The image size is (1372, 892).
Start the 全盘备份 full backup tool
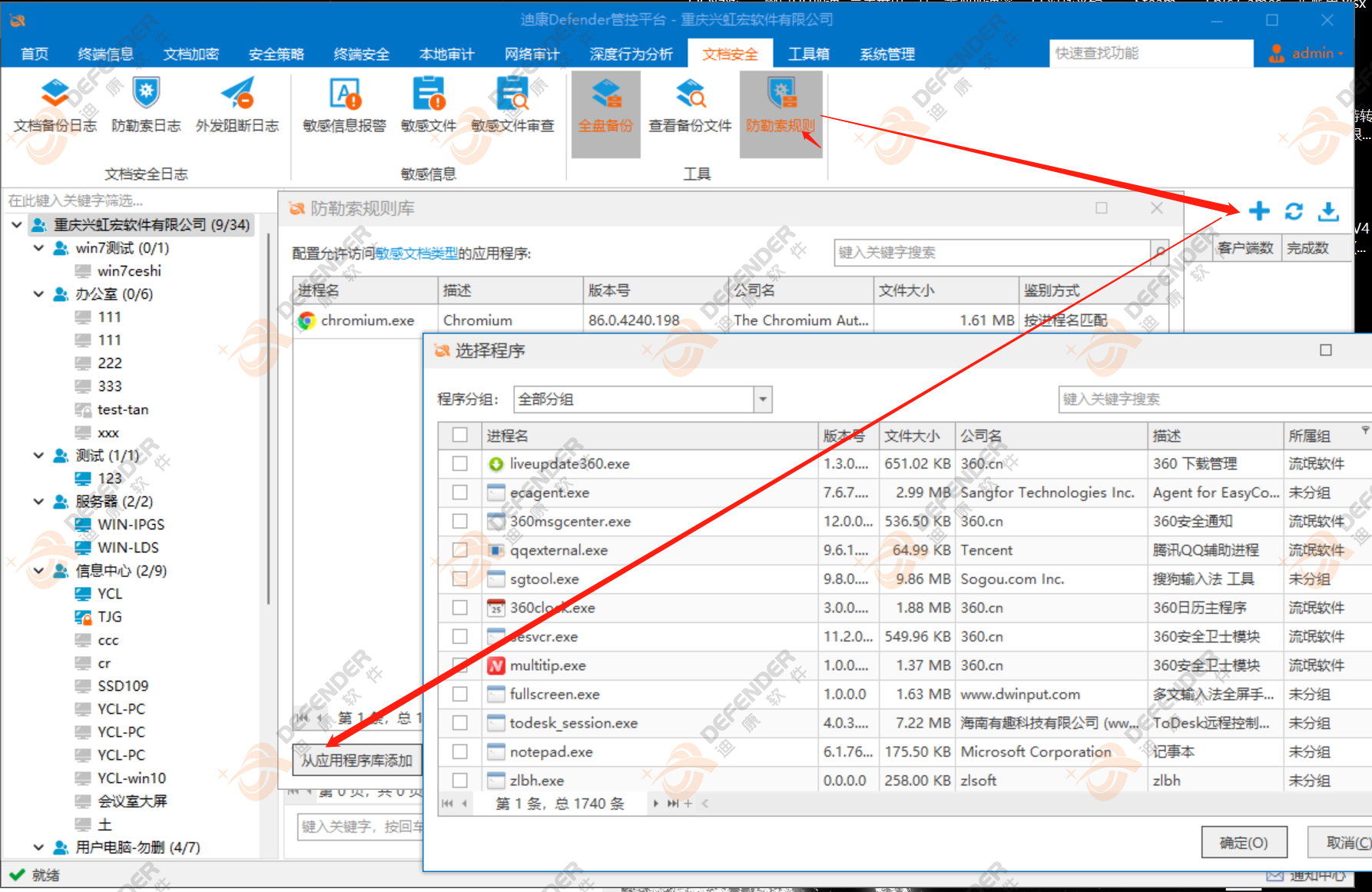tap(605, 114)
